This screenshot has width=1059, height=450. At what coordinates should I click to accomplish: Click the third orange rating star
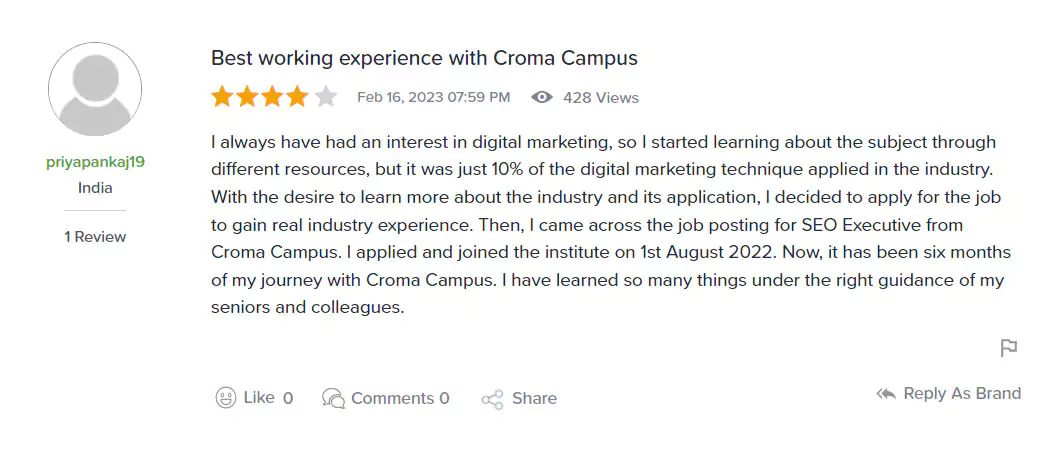pos(274,97)
